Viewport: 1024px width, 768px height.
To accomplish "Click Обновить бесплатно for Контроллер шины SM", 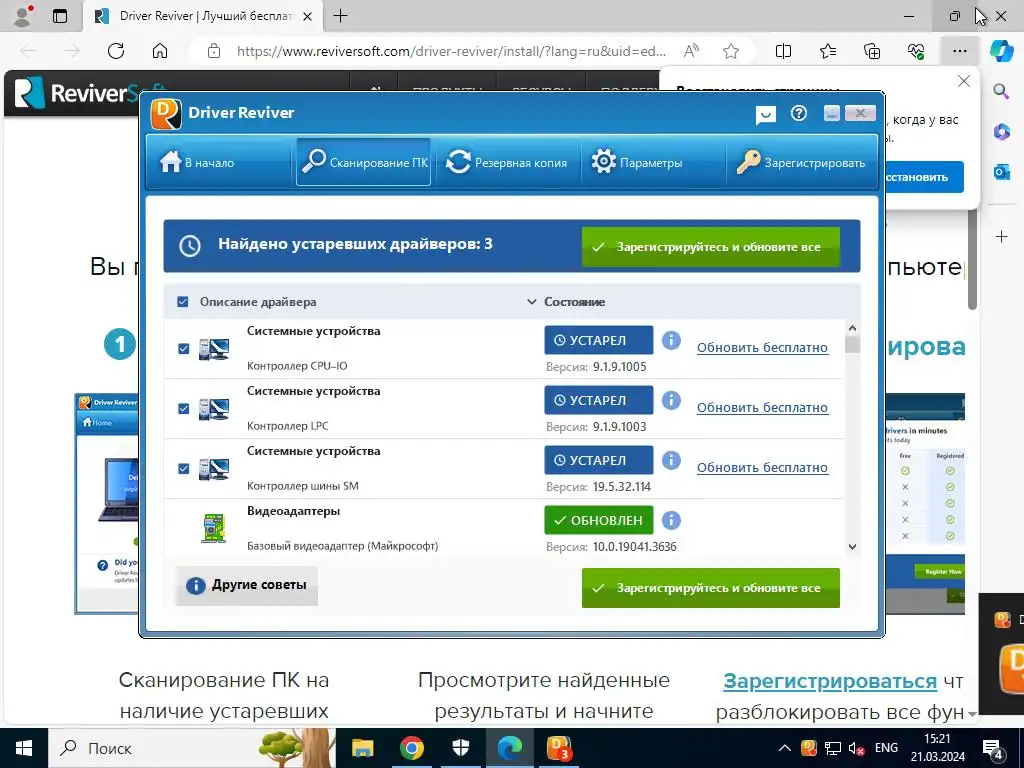I will click(762, 468).
